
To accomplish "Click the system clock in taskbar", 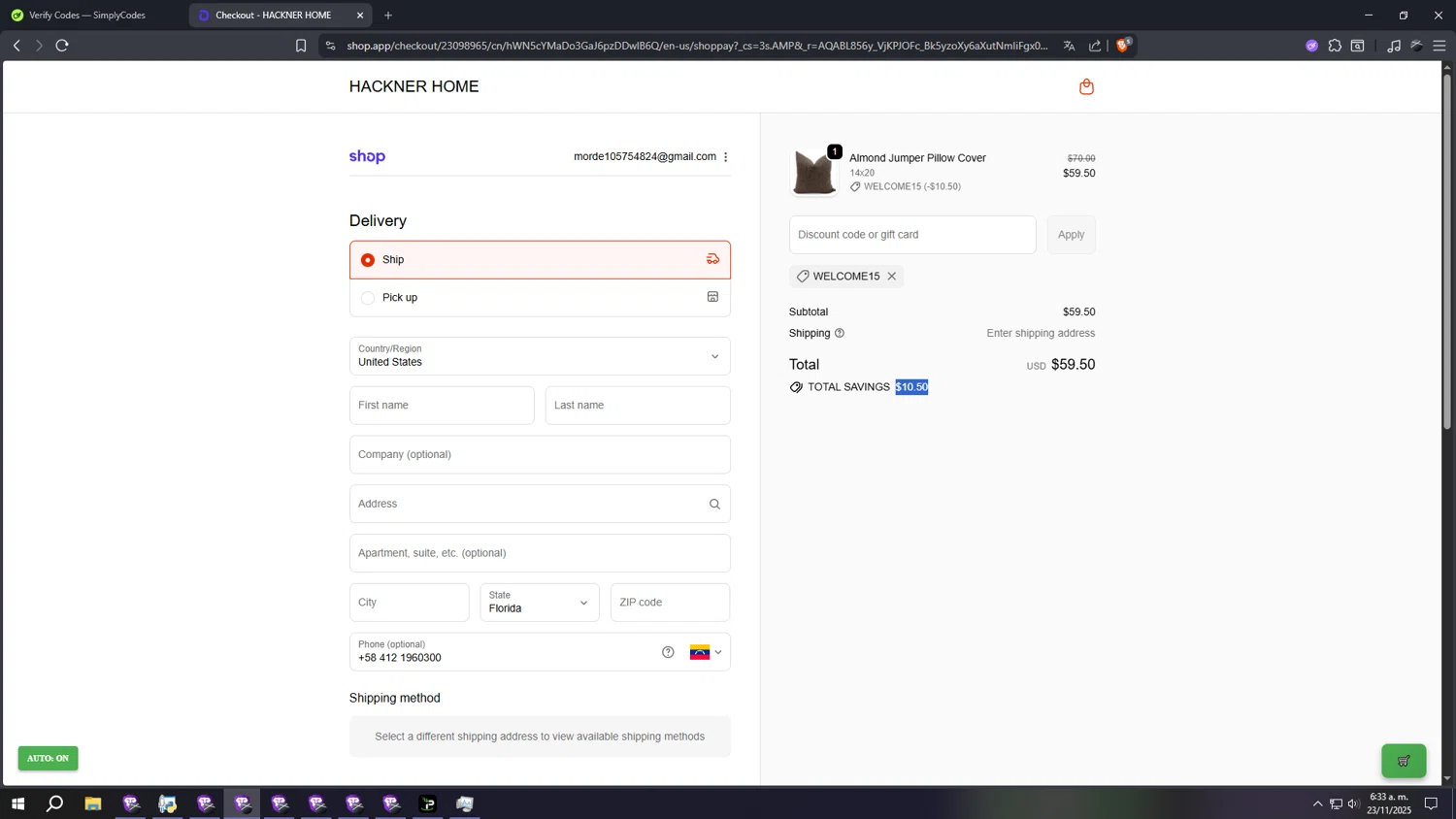I will pos(1389,803).
